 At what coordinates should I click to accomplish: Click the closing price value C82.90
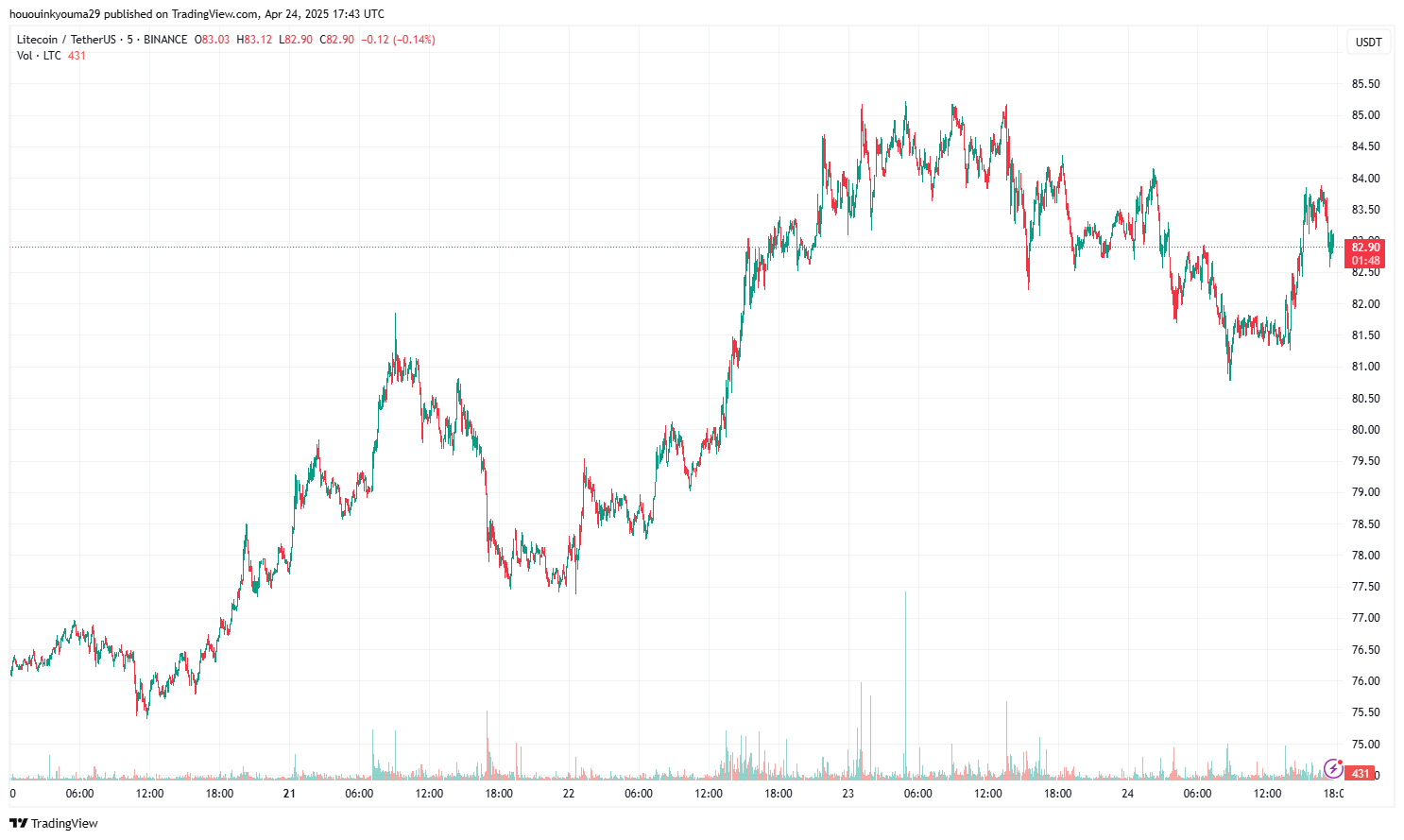pyautogui.click(x=336, y=40)
